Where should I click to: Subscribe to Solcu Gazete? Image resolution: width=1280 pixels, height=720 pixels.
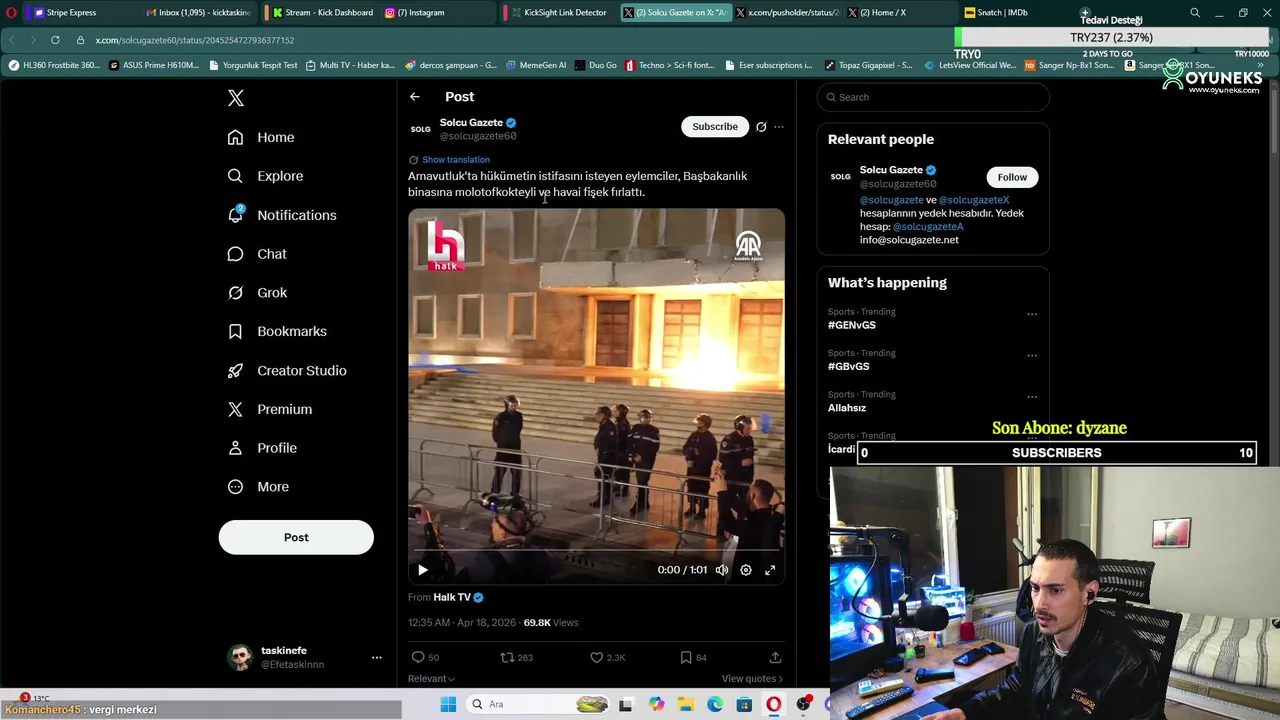click(x=715, y=126)
